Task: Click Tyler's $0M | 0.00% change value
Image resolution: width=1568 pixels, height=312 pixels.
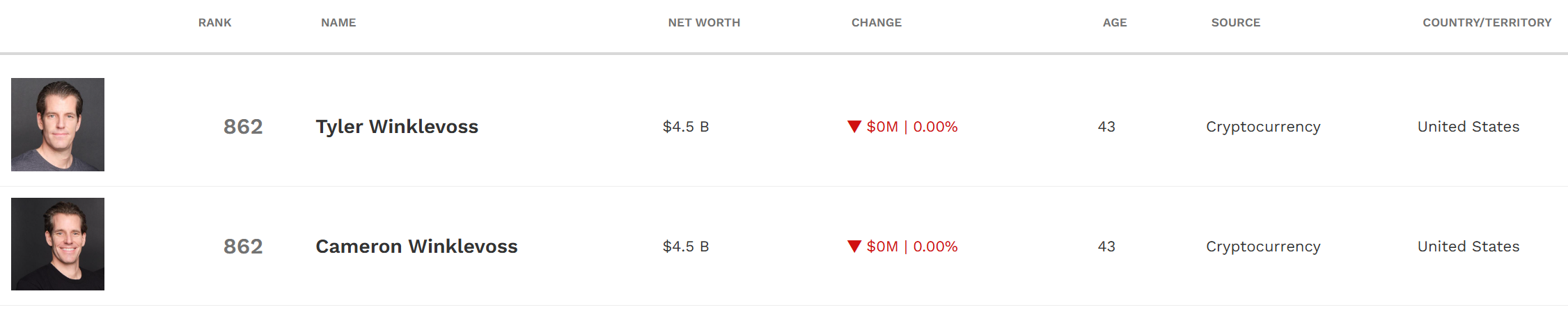Action: coord(912,127)
